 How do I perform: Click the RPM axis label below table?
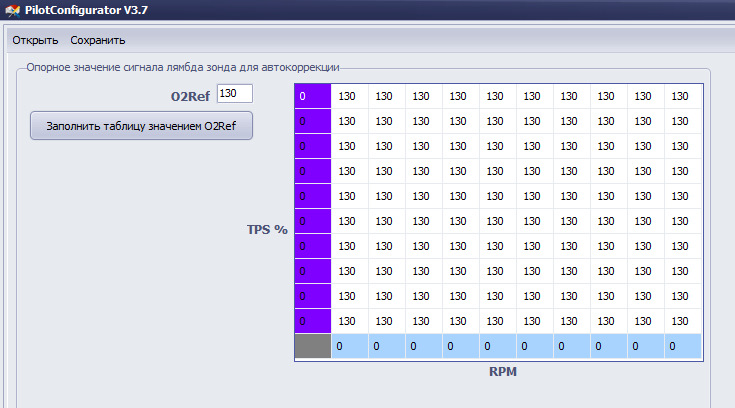tap(503, 371)
